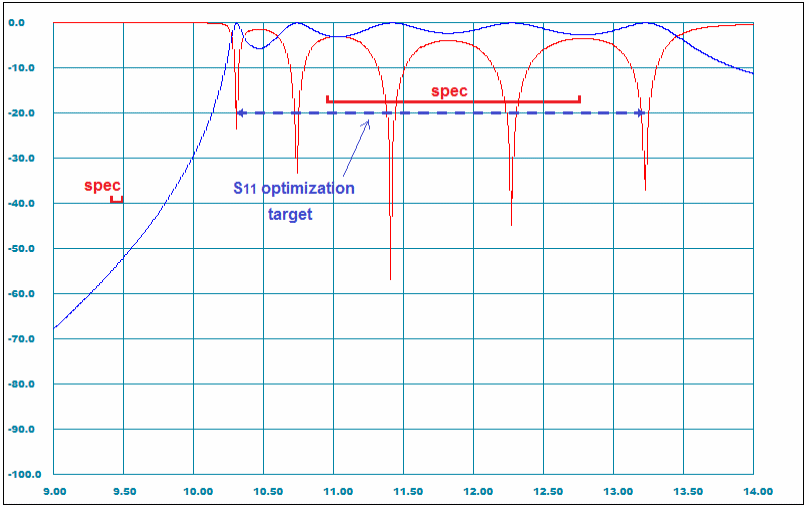This screenshot has height=507, width=809.
Task: Click the small spec label near 9.50
Action: [102, 185]
